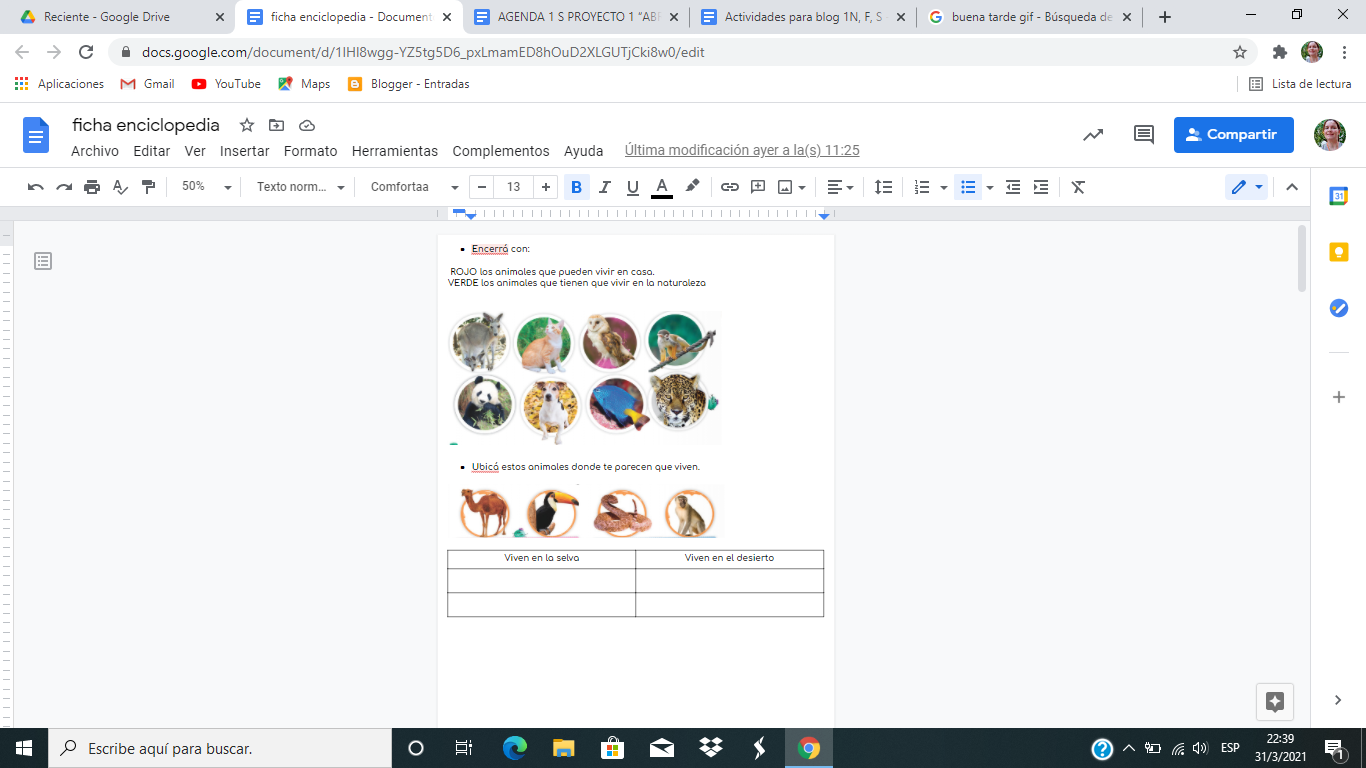Open File Explorer in taskbar
Screen dimensions: 1366x768
click(x=564, y=748)
